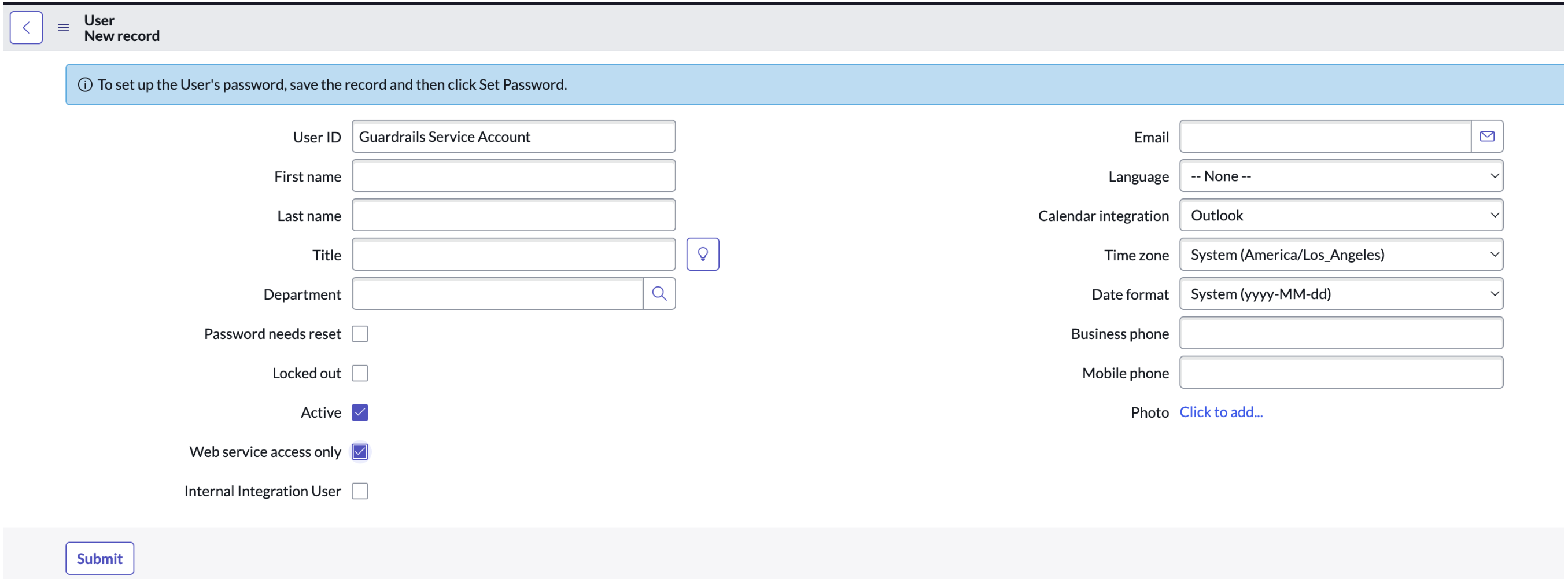
Task: Click into the First name field
Action: click(x=513, y=176)
